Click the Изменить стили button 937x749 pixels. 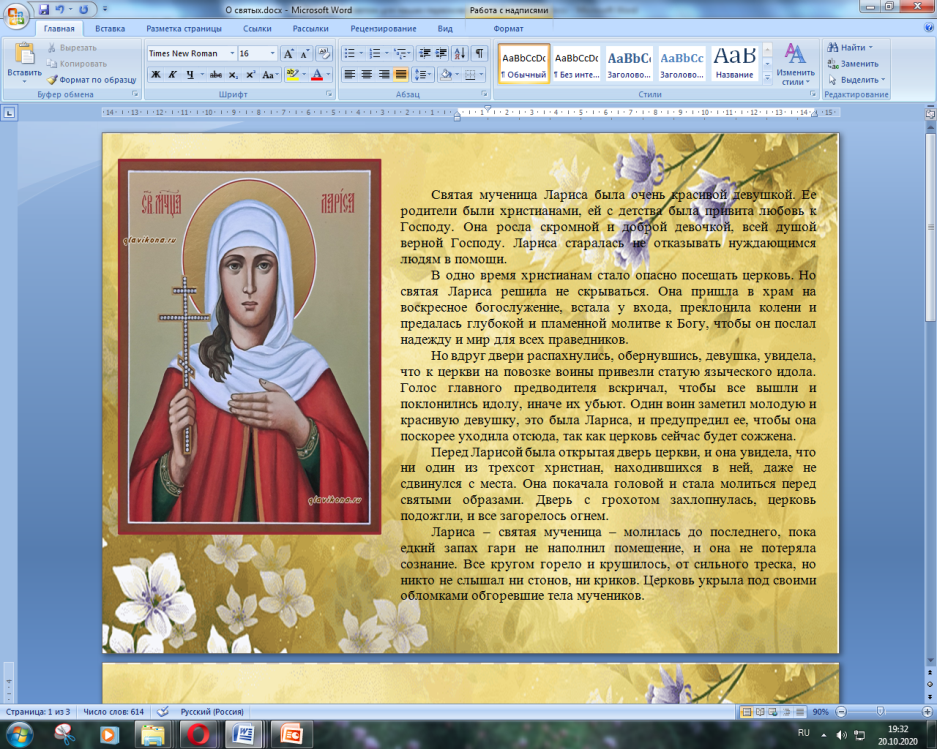pos(795,63)
